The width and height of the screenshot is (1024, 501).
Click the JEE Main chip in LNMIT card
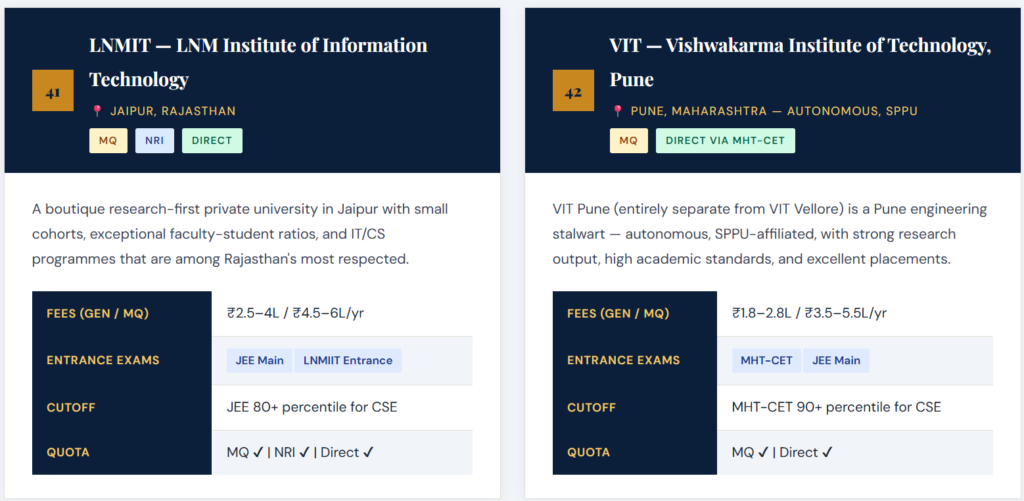click(x=257, y=360)
